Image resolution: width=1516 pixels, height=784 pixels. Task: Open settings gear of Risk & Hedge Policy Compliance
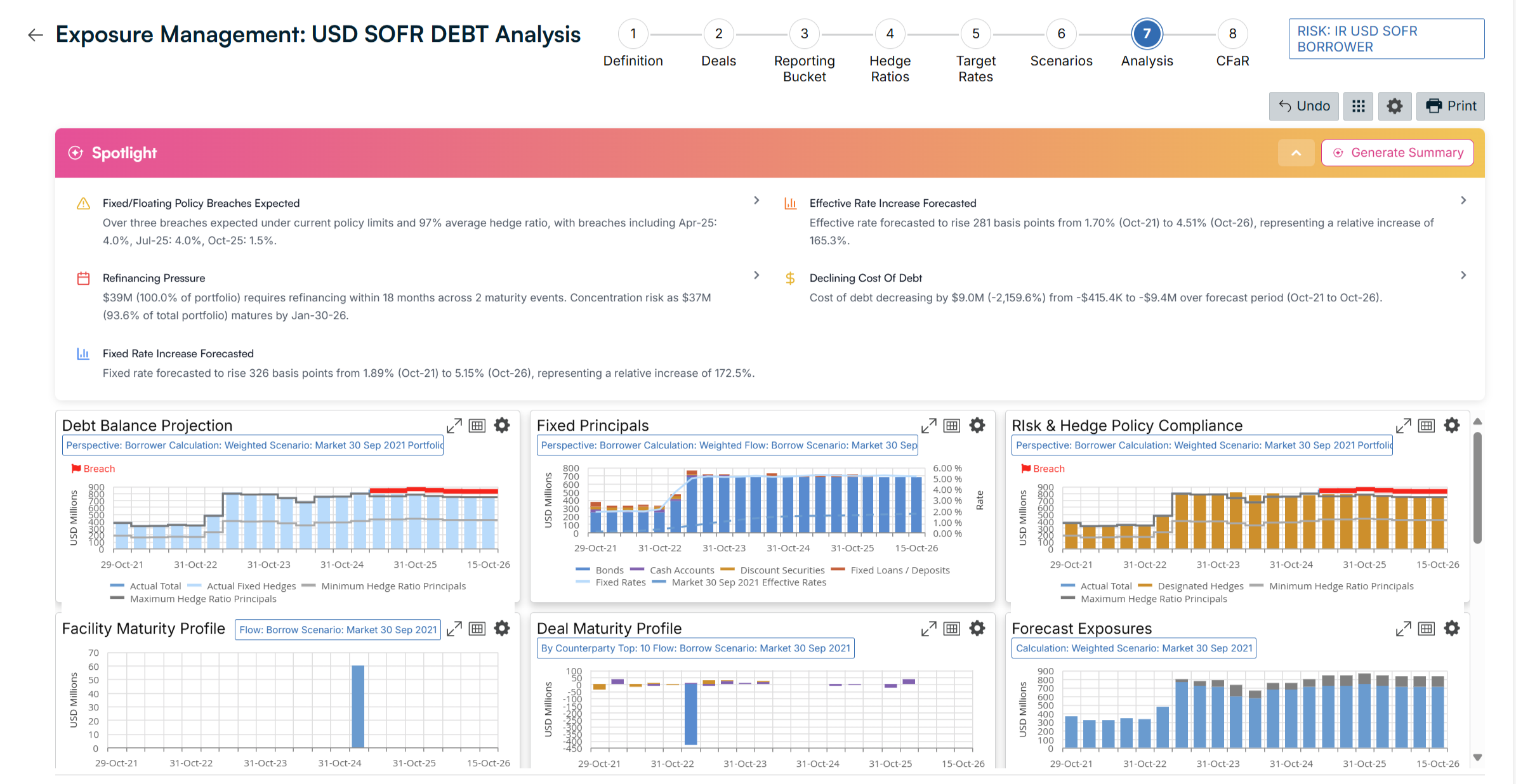point(1452,426)
